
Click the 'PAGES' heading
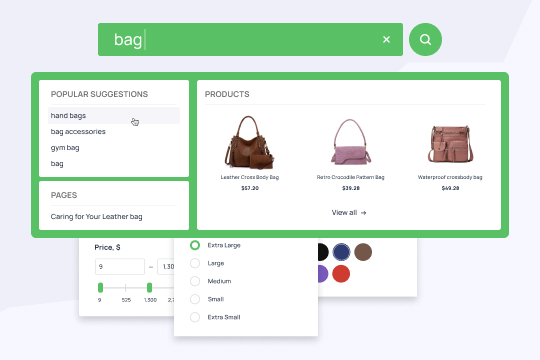pos(64,195)
